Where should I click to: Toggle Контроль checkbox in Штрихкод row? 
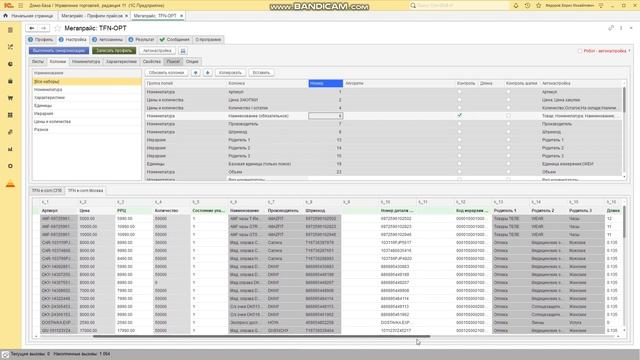[460, 132]
